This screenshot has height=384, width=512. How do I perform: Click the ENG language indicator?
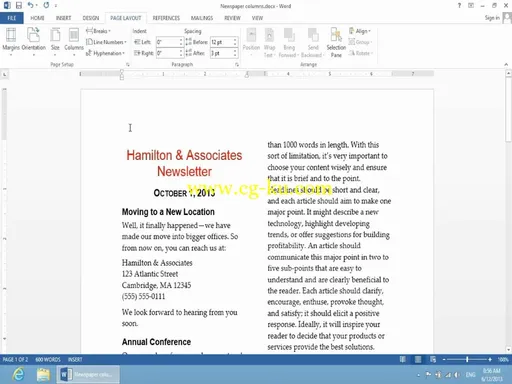point(470,375)
